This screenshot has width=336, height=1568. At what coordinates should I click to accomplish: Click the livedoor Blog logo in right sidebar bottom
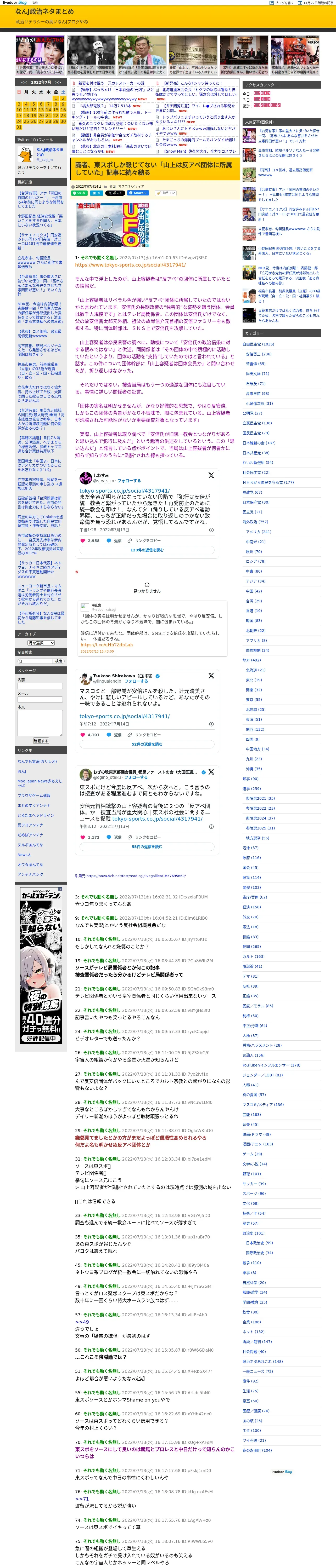pyautogui.click(x=282, y=1472)
